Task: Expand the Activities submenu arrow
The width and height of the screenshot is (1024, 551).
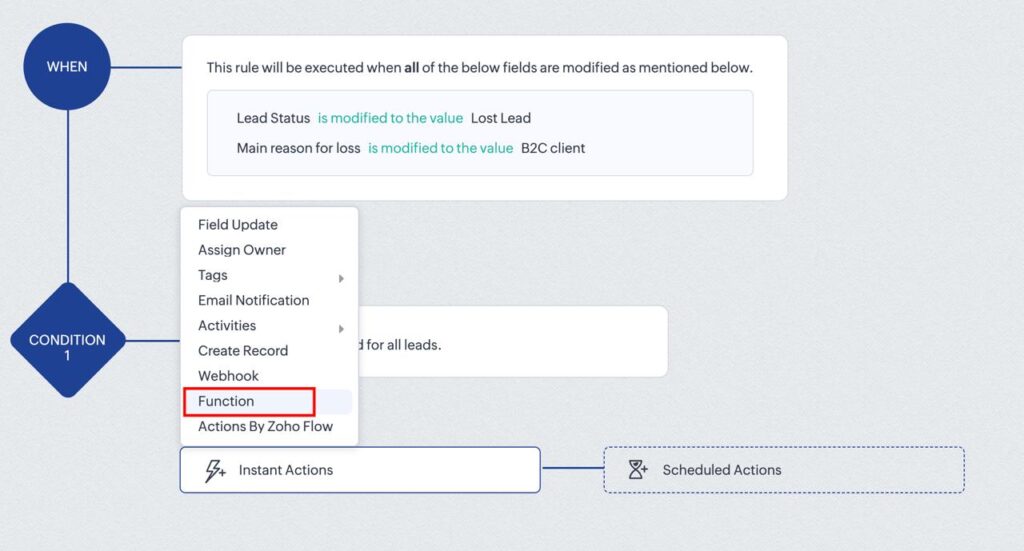Action: click(x=341, y=328)
